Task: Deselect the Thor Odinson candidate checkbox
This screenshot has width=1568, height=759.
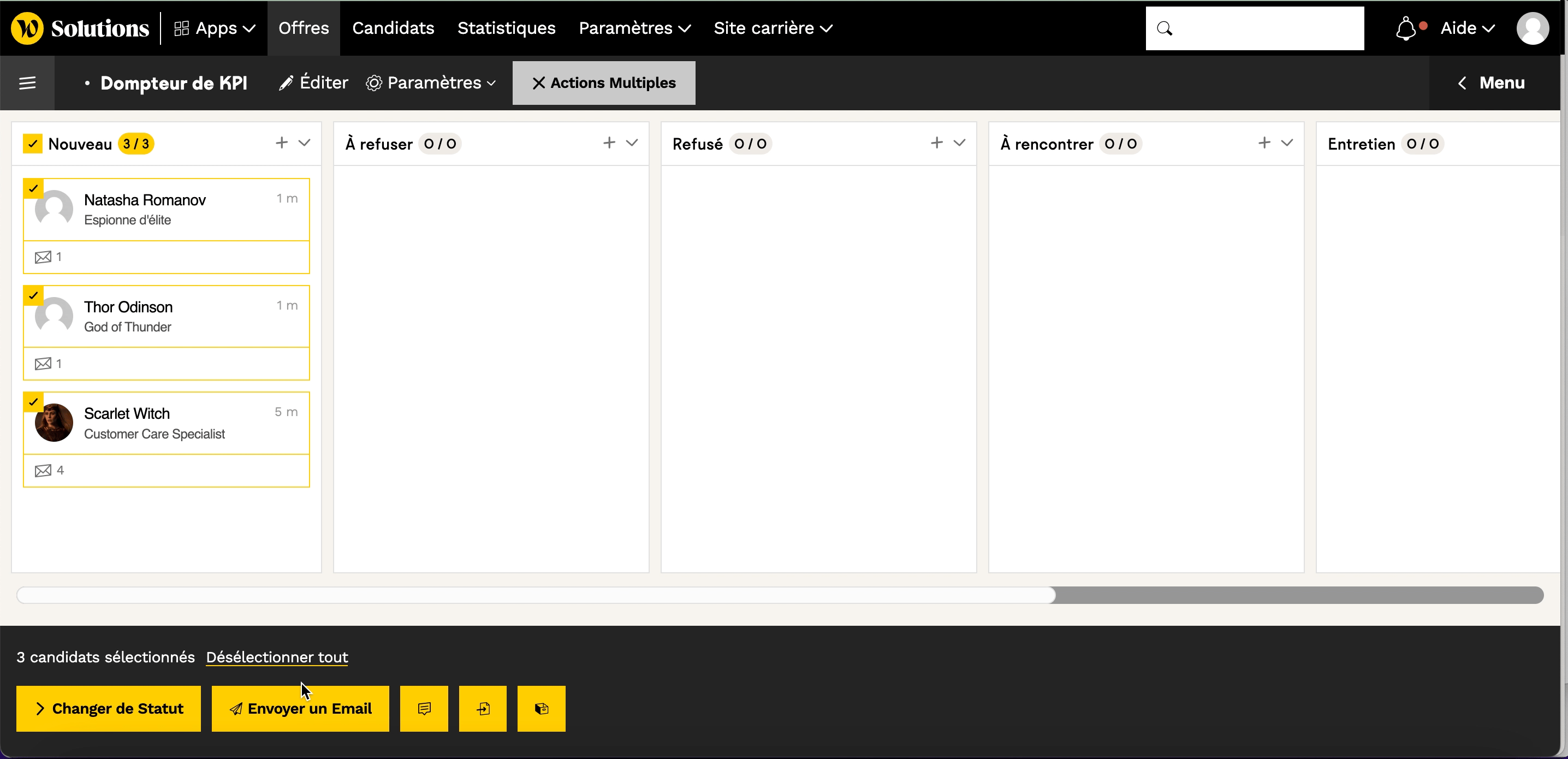Action: click(33, 295)
